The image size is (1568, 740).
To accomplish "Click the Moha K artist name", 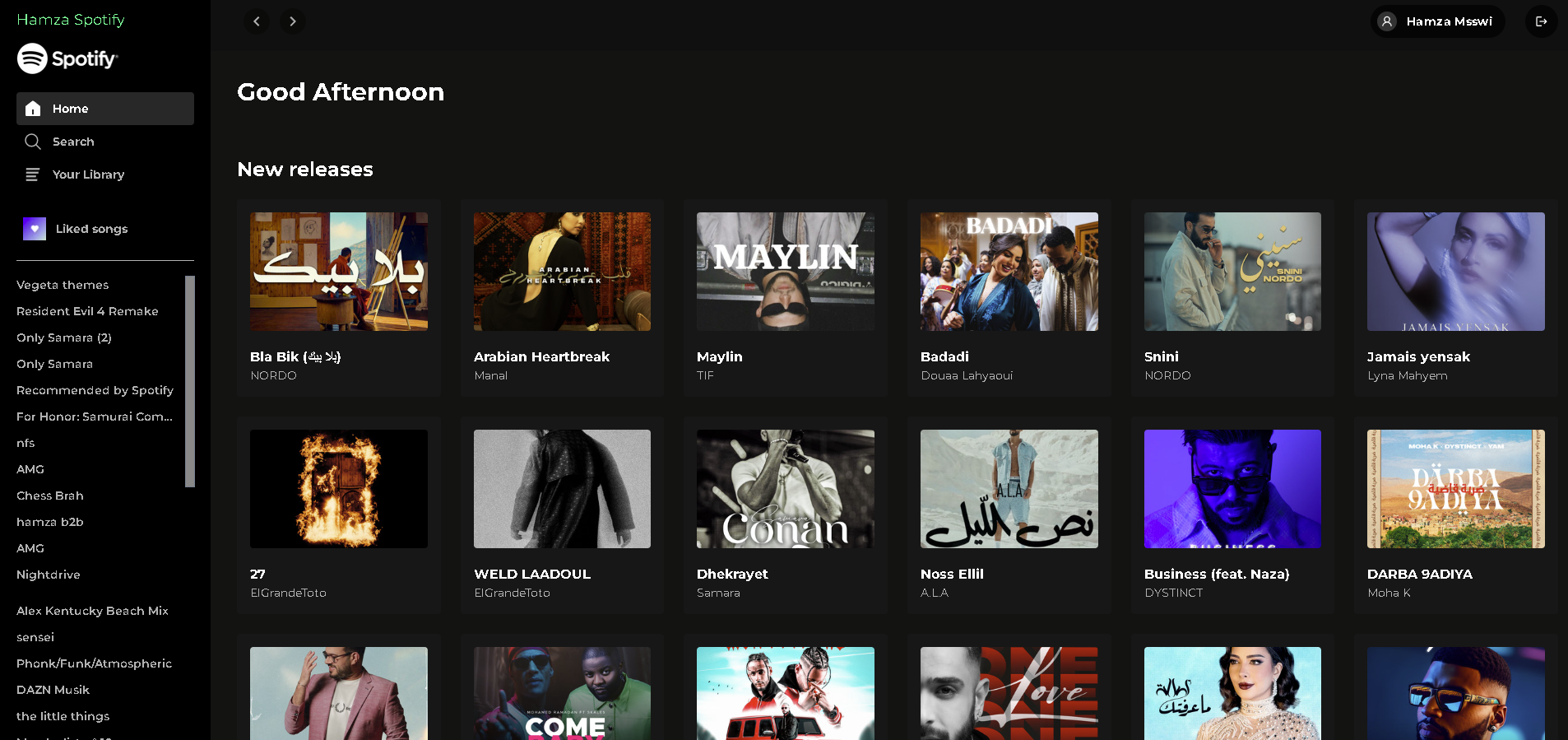I will [x=1389, y=593].
